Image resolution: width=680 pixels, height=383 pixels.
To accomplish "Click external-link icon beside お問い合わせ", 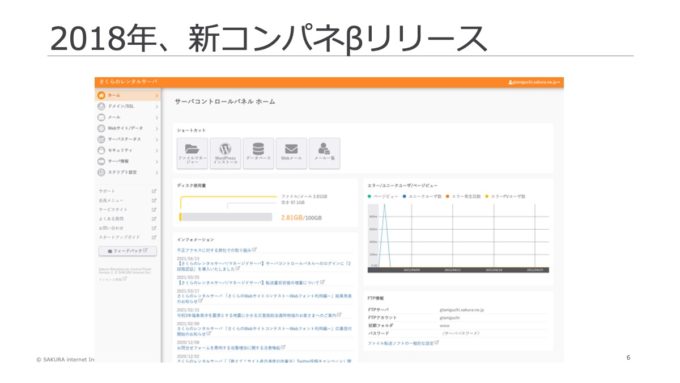I will coord(154,228).
